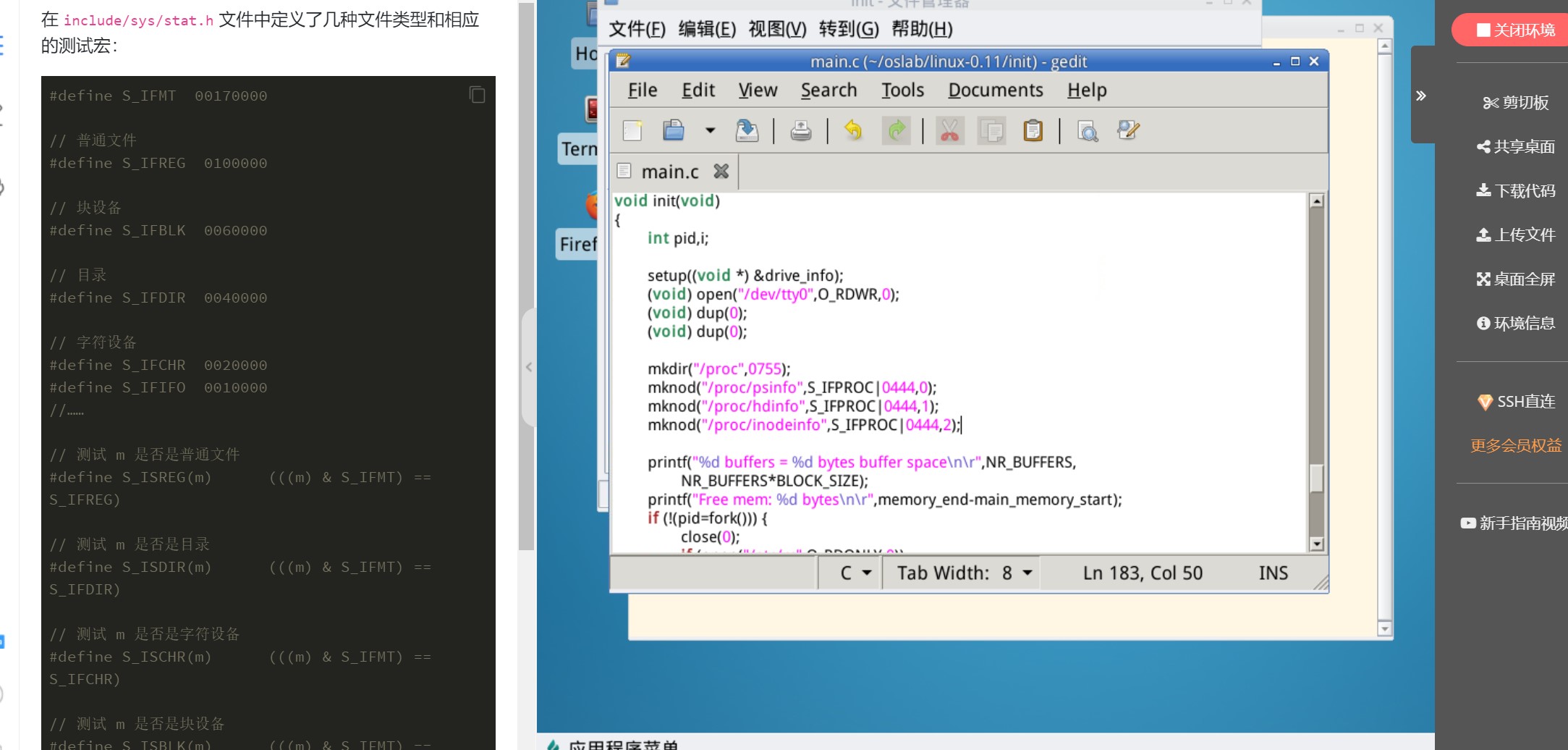This screenshot has width=1568, height=750.
Task: Open Find using the magnifier toolbar icon
Action: click(1087, 131)
